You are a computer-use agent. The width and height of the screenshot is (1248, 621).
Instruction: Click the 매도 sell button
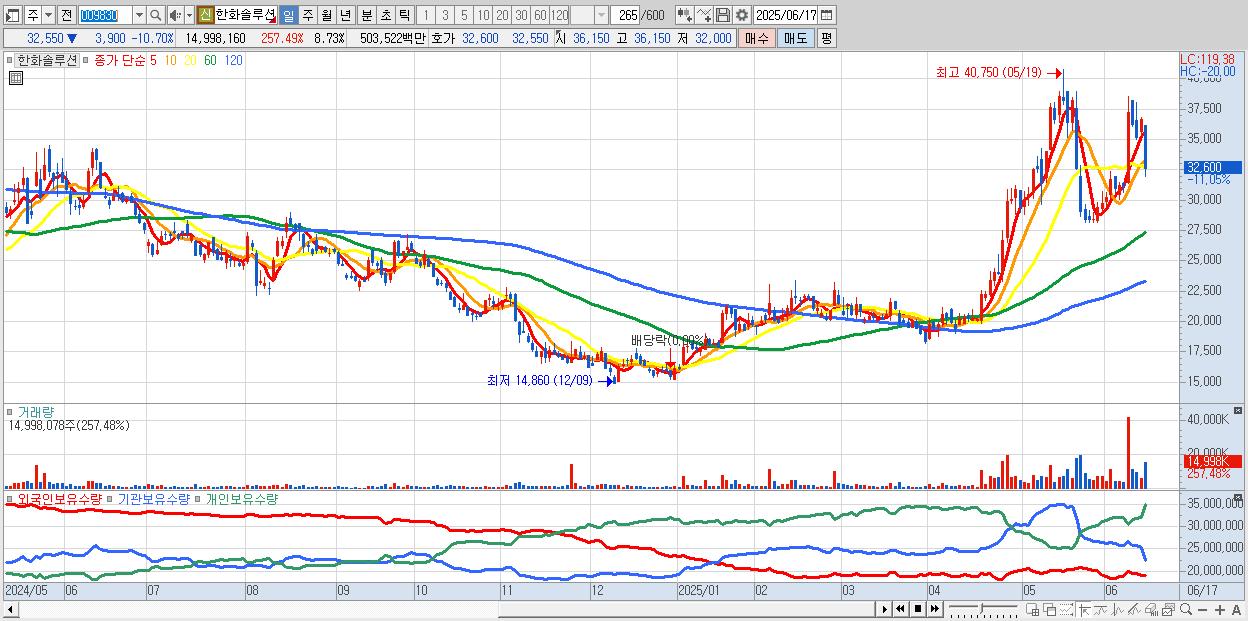click(796, 38)
